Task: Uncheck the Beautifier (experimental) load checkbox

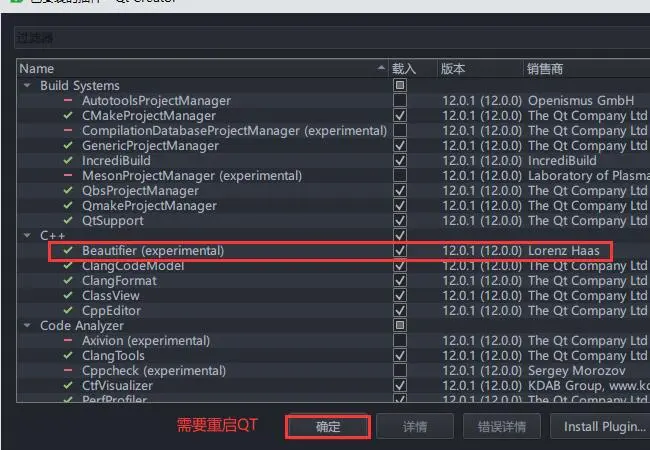Action: tap(400, 251)
